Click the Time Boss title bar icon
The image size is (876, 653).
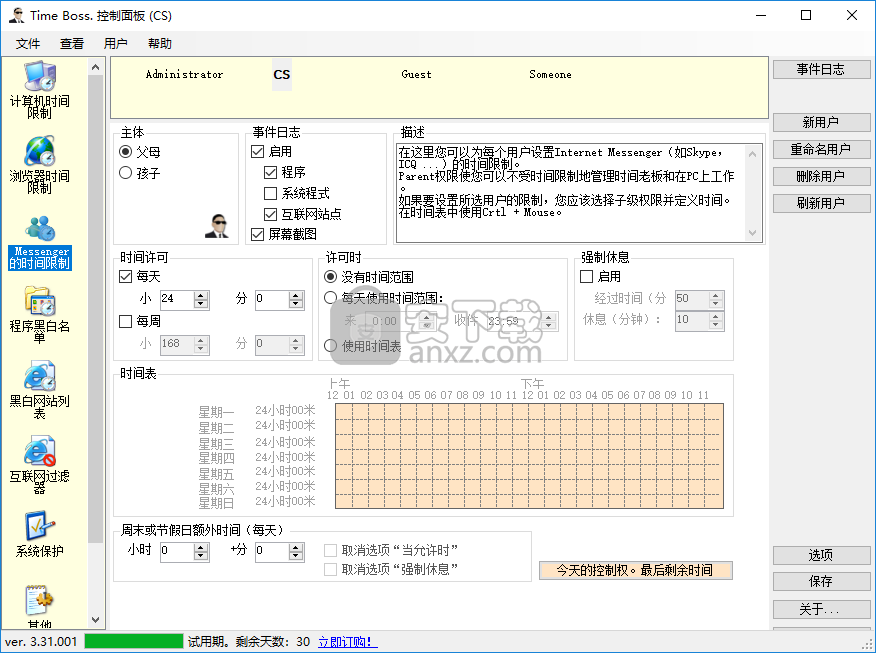[x=17, y=16]
